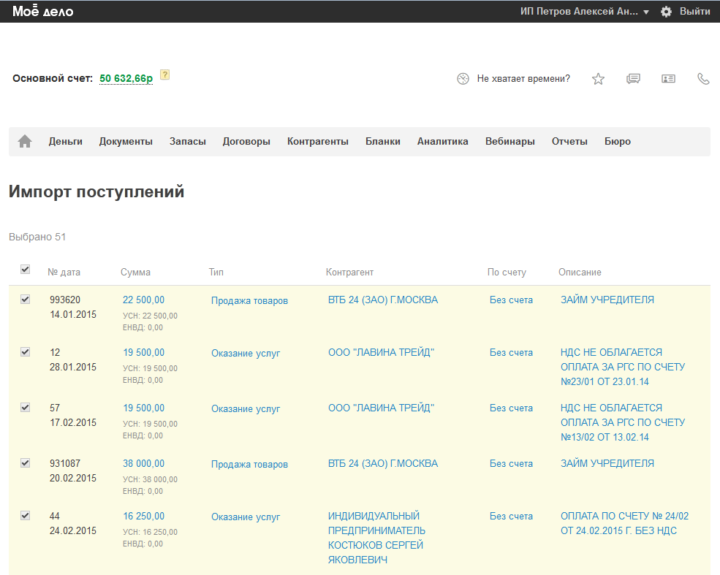Open the Контрагенты menu
Screen dimensions: 720x575
(317, 142)
